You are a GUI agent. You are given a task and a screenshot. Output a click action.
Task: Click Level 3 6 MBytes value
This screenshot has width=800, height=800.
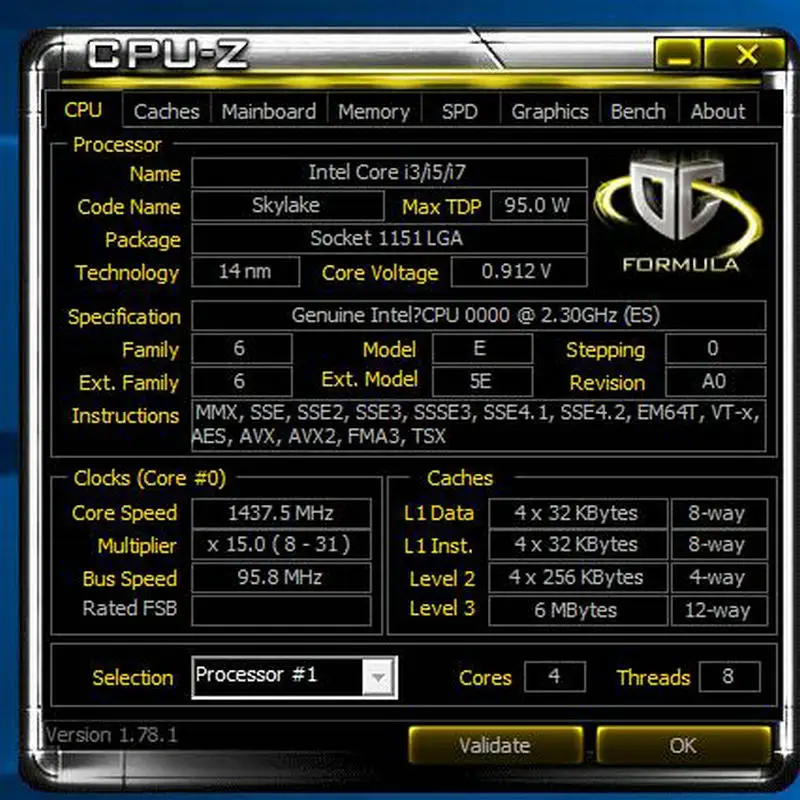coord(578,610)
